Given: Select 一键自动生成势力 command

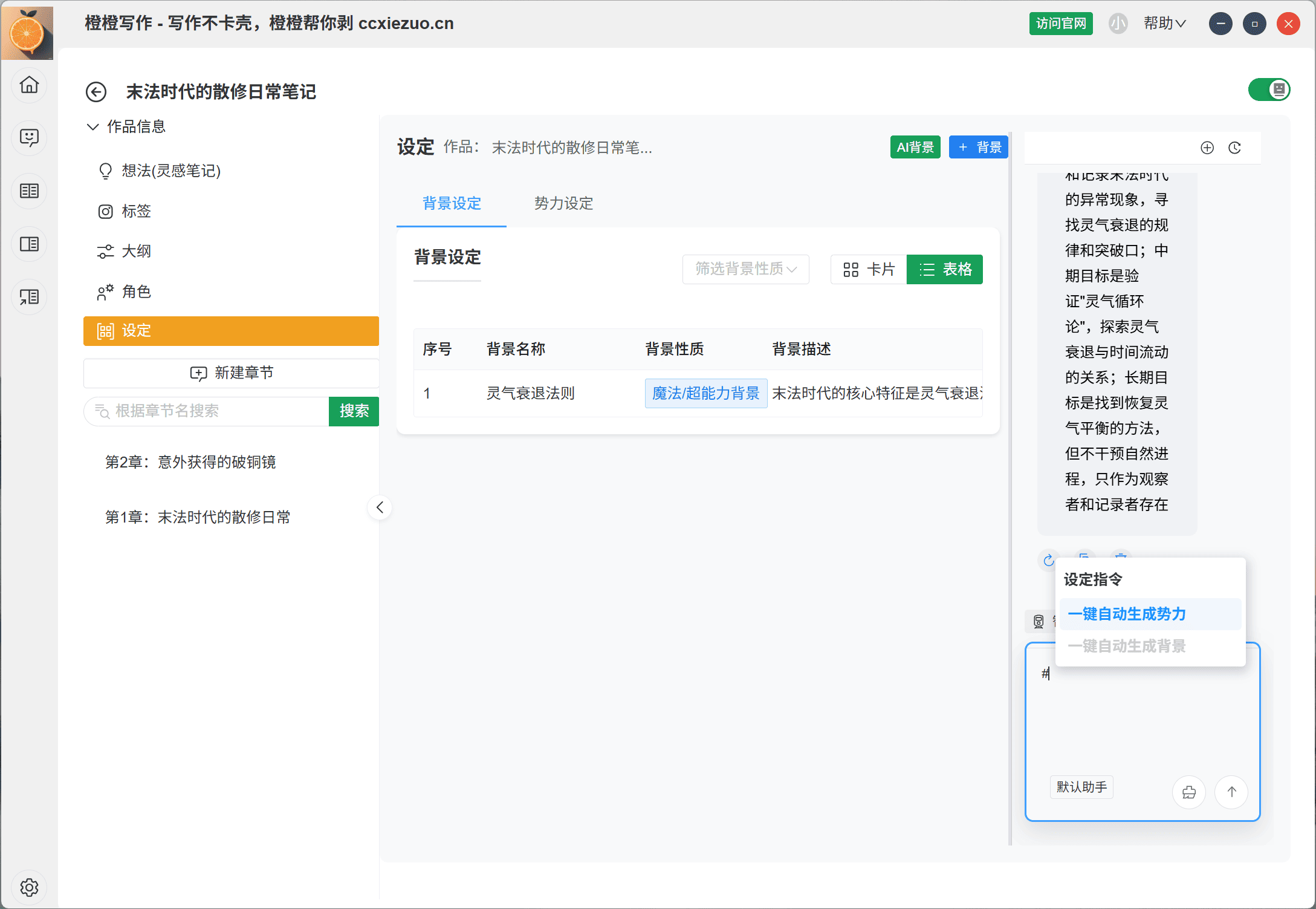Looking at the screenshot, I should pyautogui.click(x=1127, y=614).
